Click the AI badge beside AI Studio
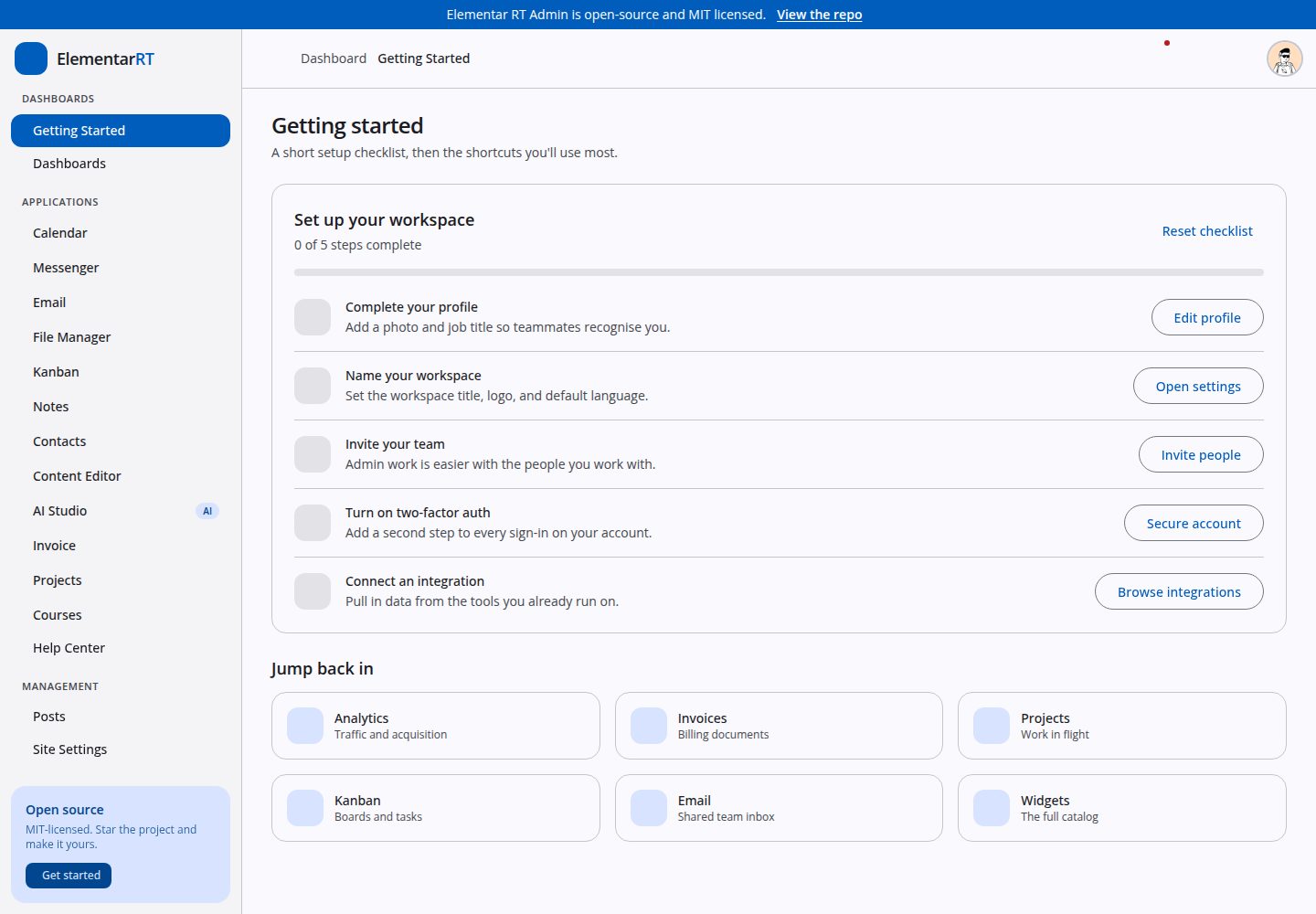This screenshot has width=1316, height=914. coord(207,511)
